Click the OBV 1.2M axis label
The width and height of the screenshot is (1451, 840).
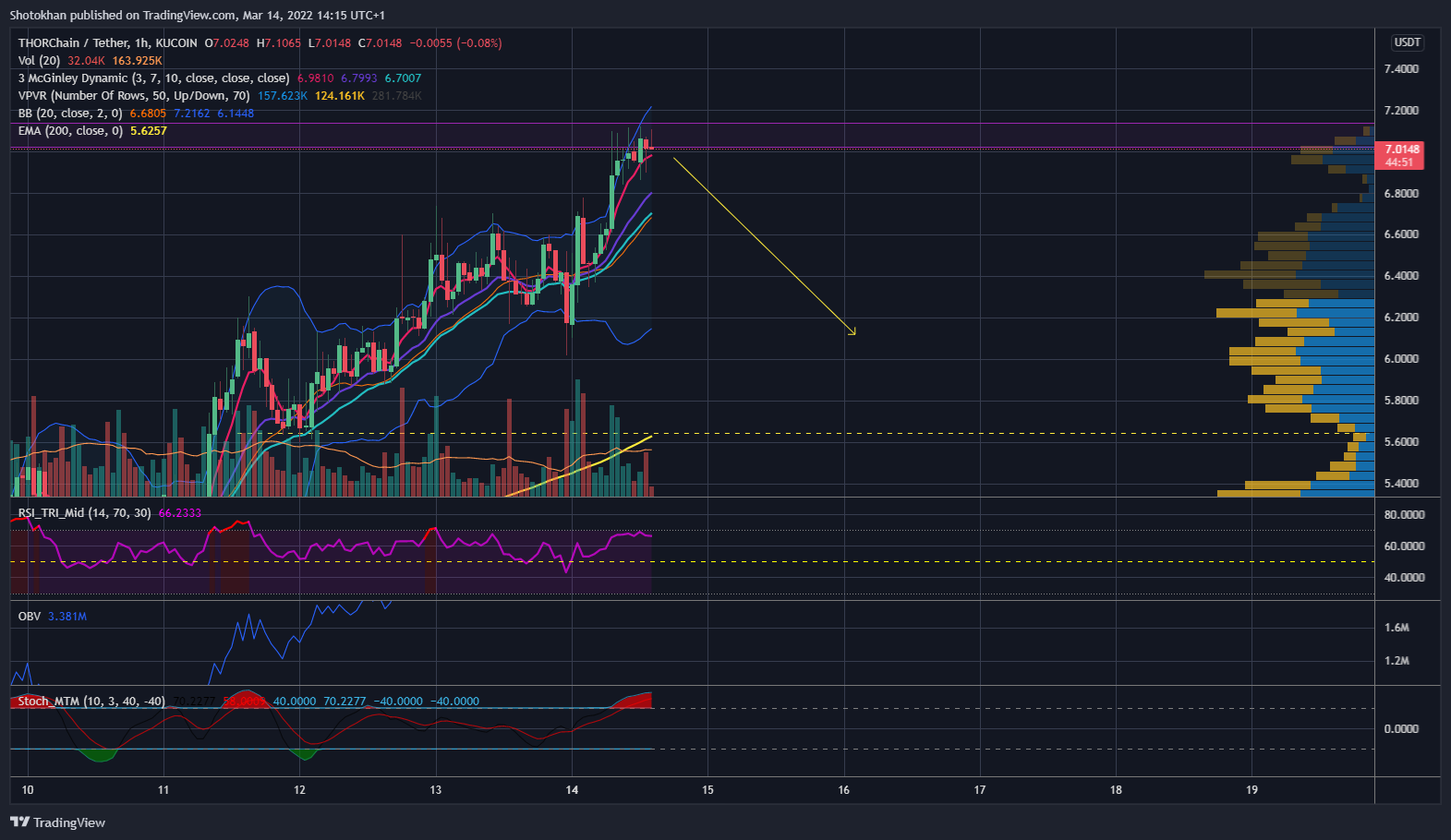click(x=1397, y=661)
